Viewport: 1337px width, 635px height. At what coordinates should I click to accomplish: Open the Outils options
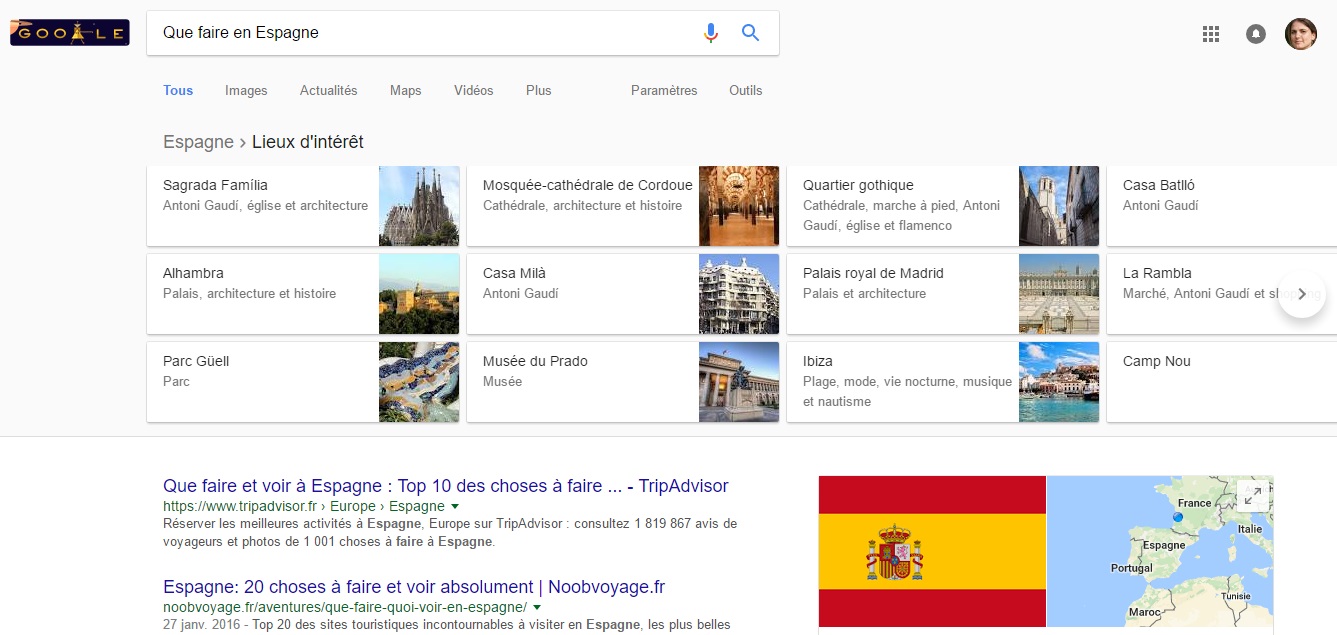(745, 90)
